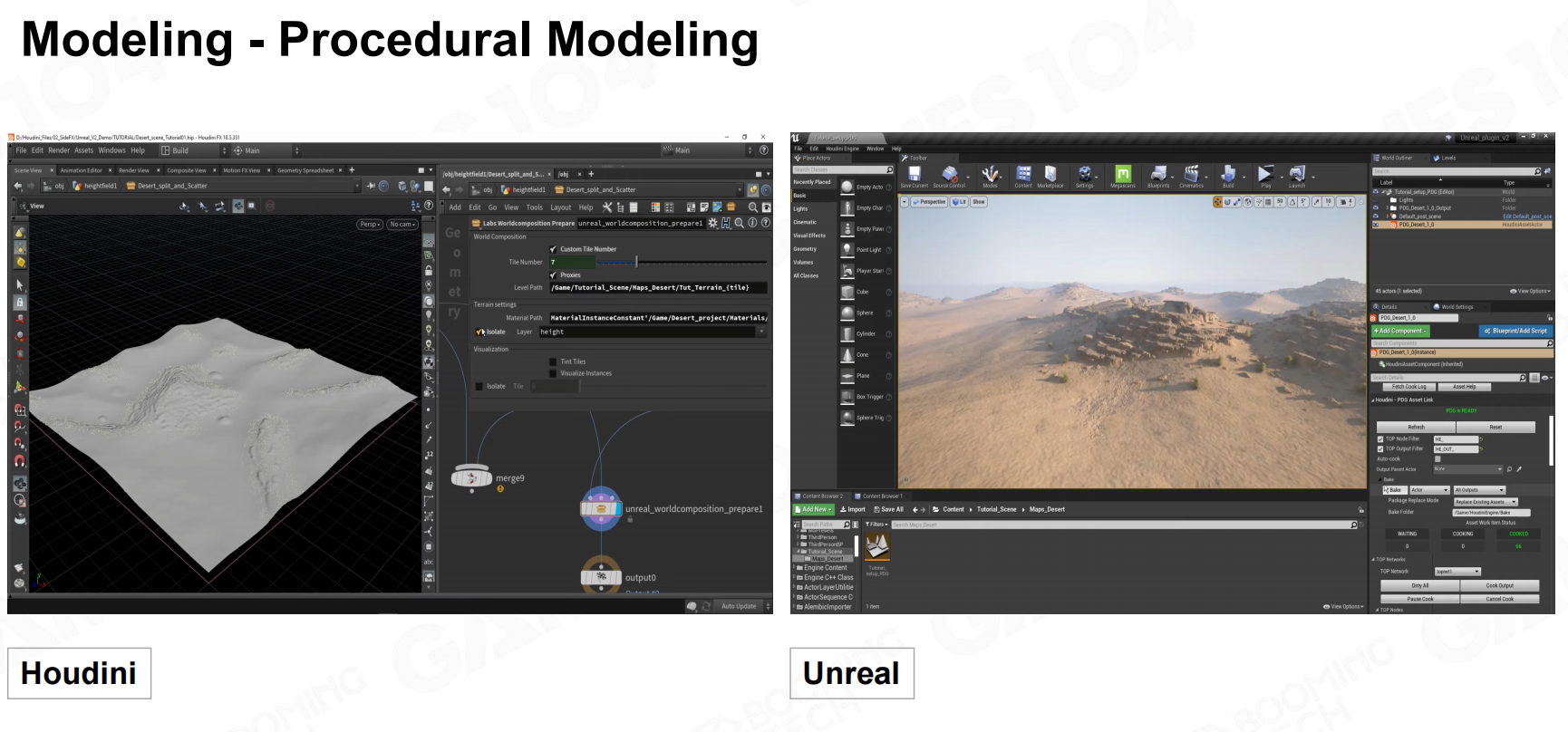The image size is (1568, 732).
Task: Click Build icon in Unreal toolbar
Action: pyautogui.click(x=1228, y=175)
